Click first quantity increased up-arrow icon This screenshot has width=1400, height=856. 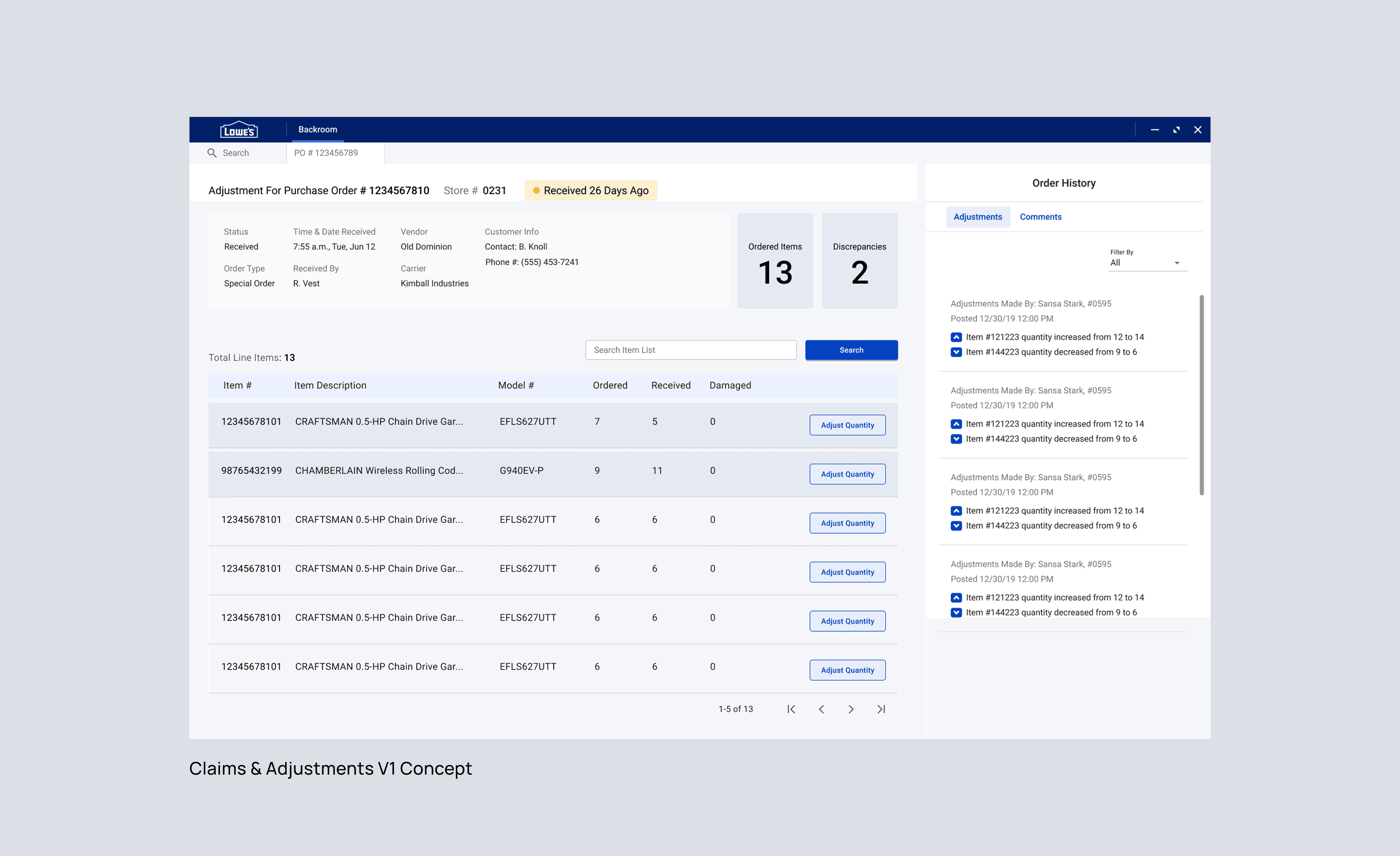(956, 337)
